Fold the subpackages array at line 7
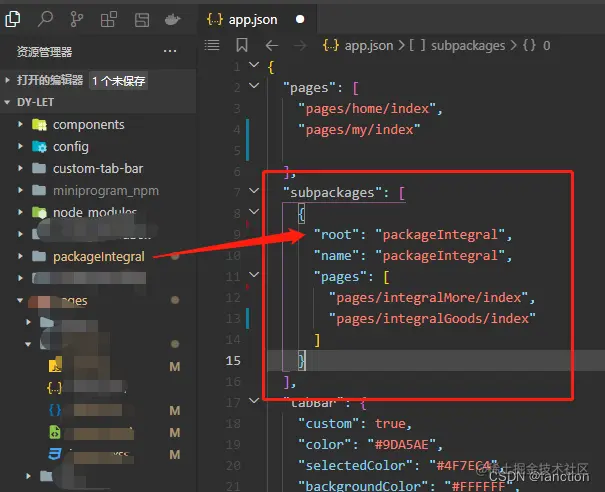 click(254, 190)
